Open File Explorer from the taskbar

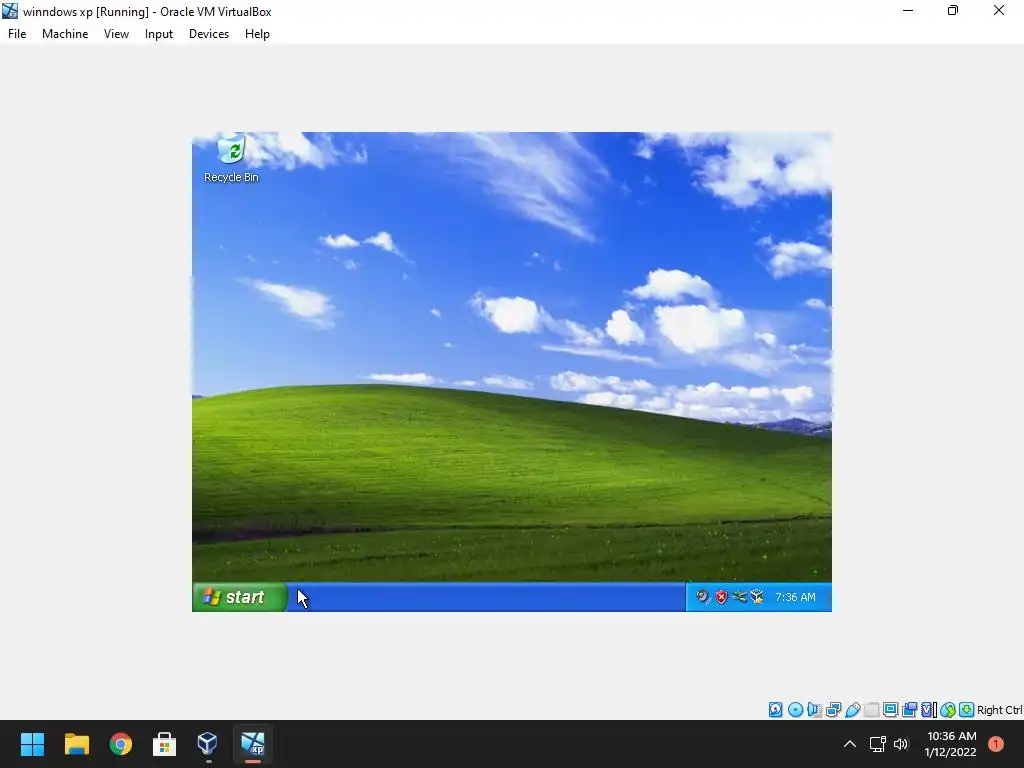pyautogui.click(x=76, y=744)
